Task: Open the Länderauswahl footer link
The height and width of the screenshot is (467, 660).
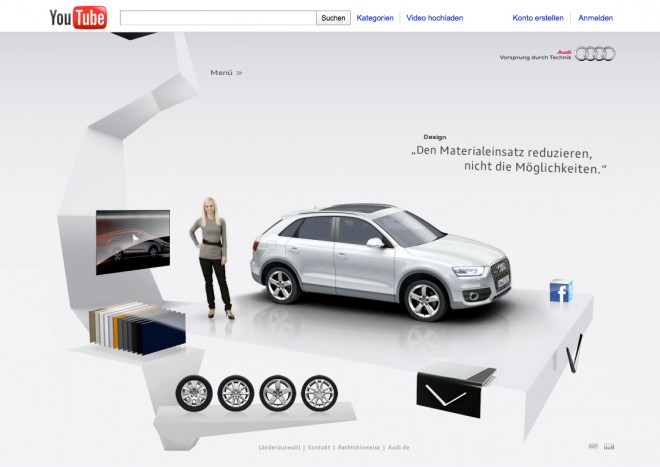Action: tap(279, 447)
